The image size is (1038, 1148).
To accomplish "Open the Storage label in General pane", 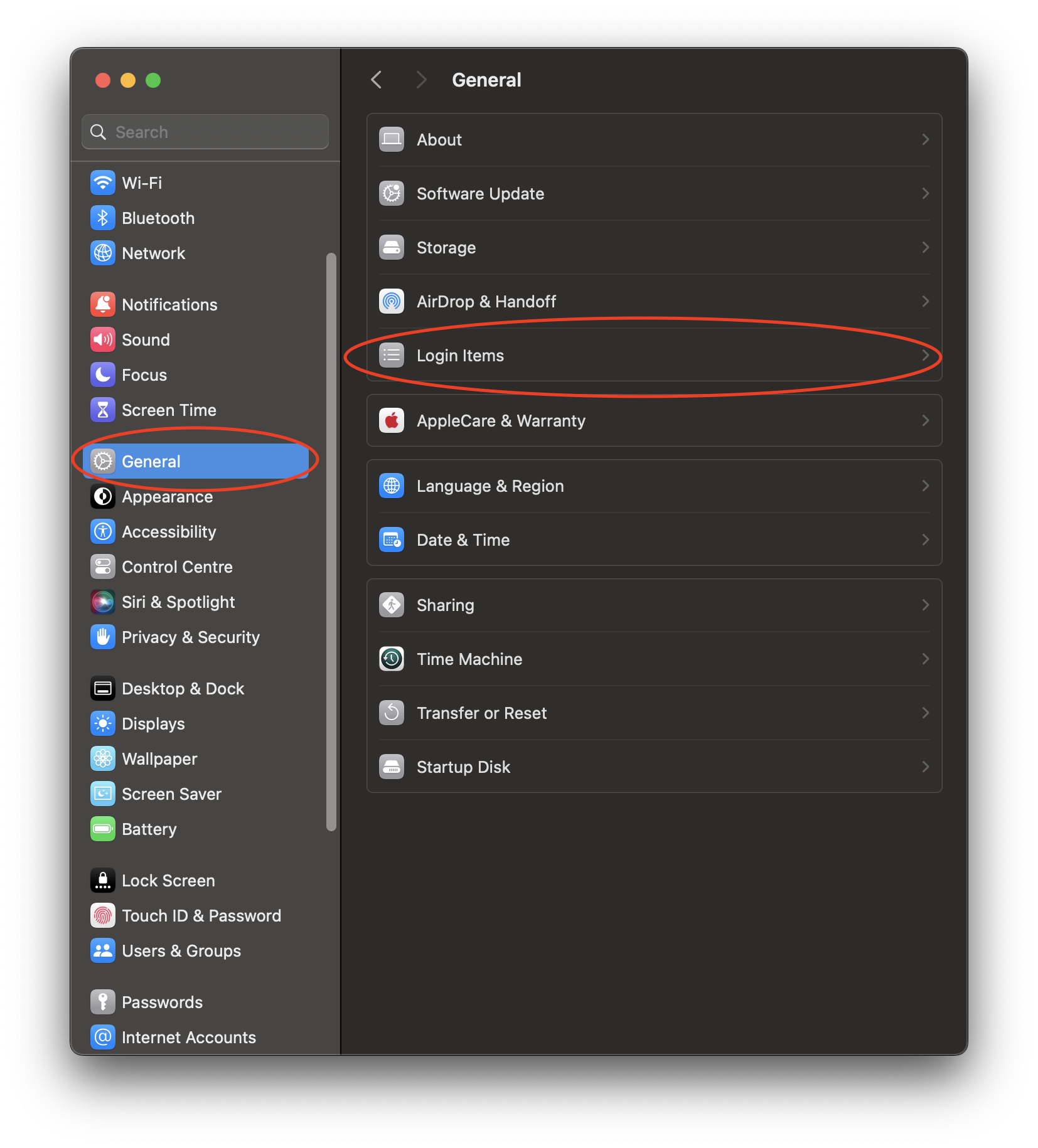I will (446, 248).
